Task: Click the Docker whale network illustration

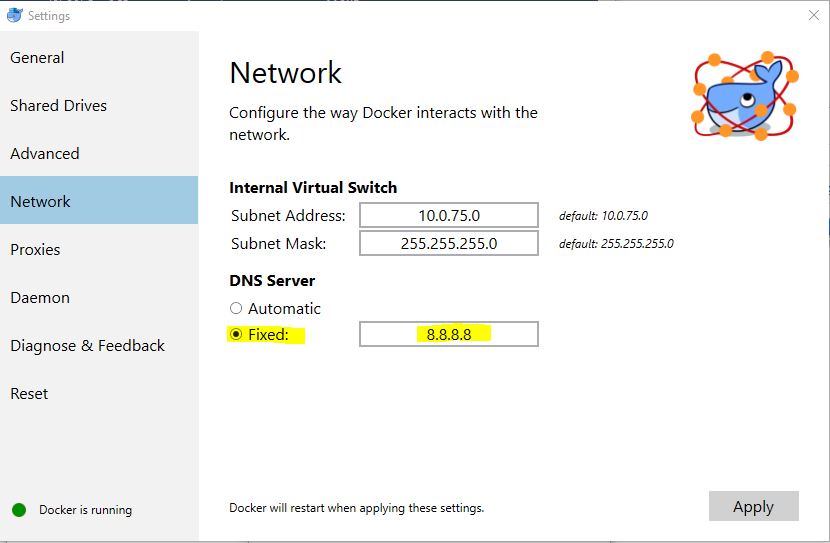Action: pos(745,96)
